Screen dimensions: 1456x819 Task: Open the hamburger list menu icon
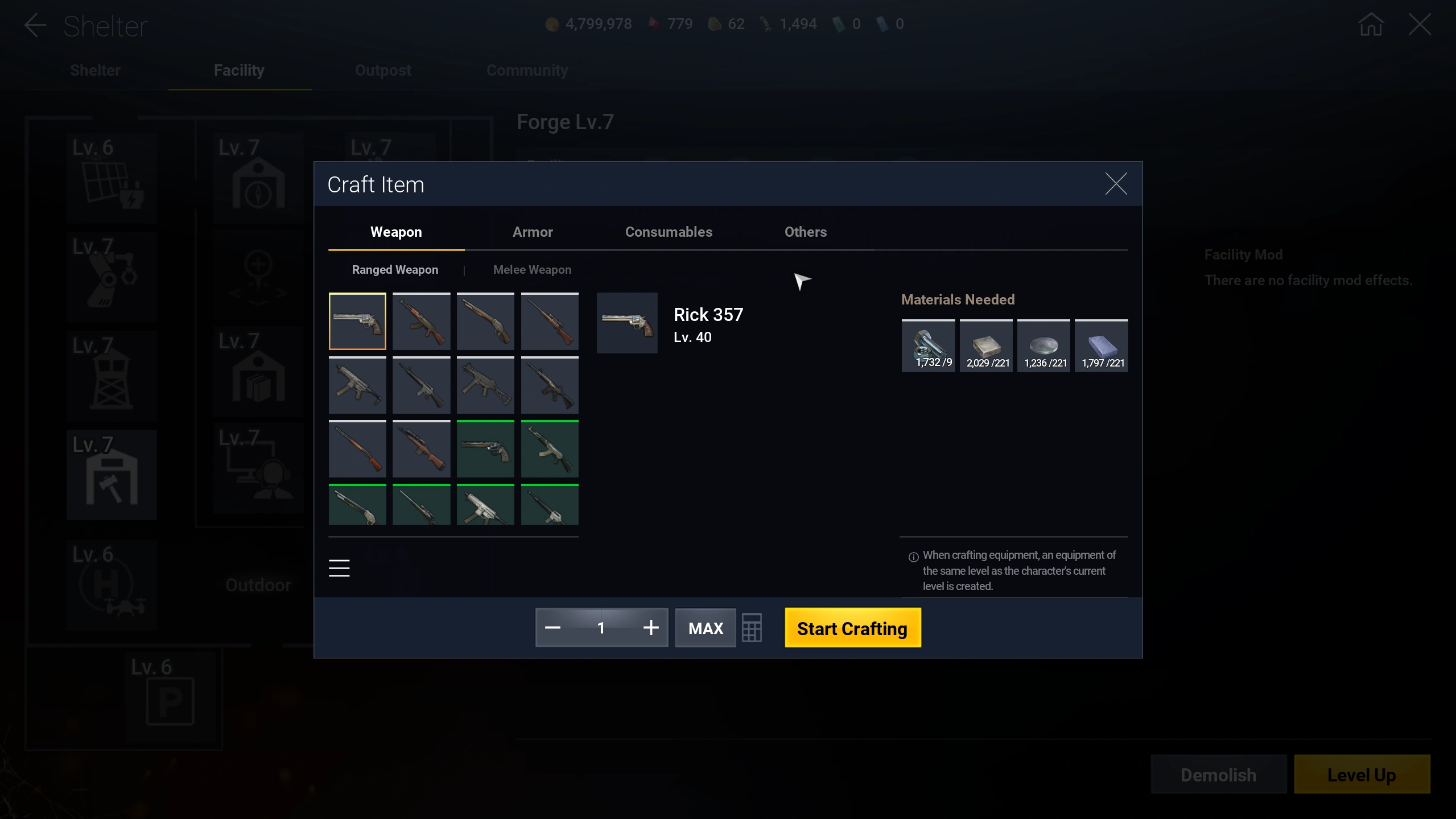click(x=339, y=568)
